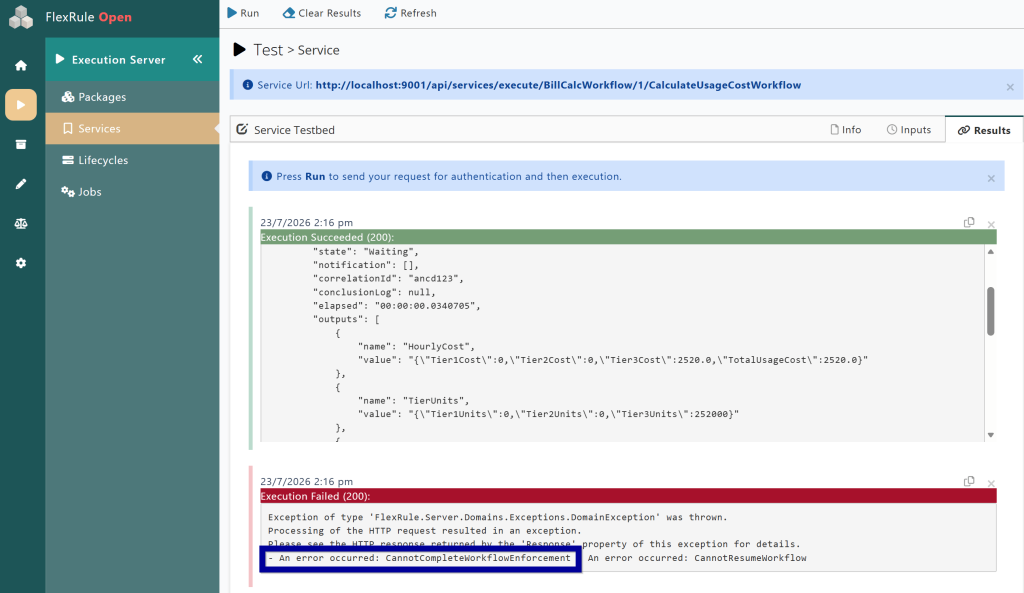Open the settings gear icon in rail
Screen dimensions: 1024x593
pyautogui.click(x=21, y=263)
